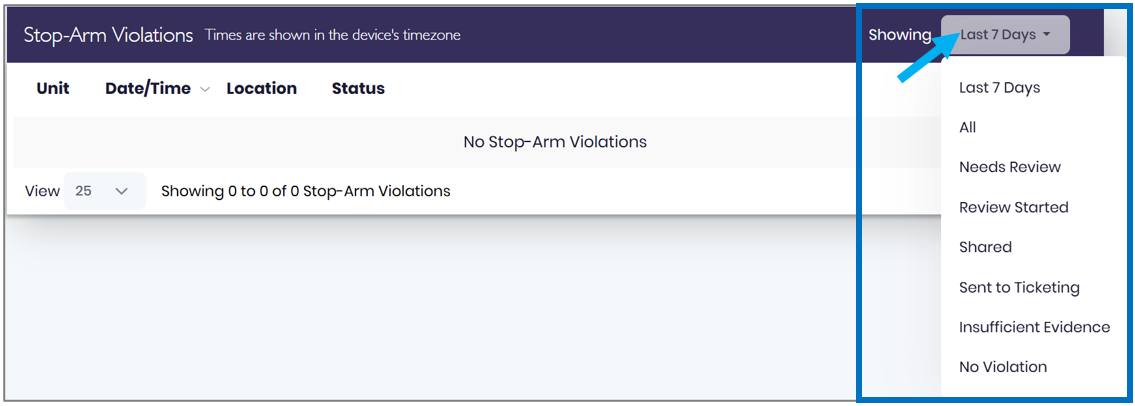The width and height of the screenshot is (1135, 406).
Task: Pick Review Started in the filter menu
Action: tap(1013, 208)
